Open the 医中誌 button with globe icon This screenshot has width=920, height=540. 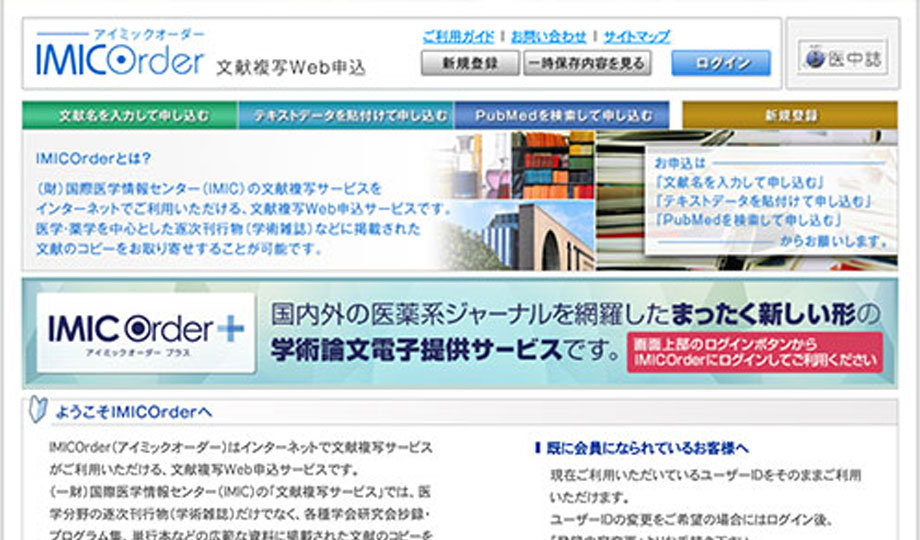(843, 58)
